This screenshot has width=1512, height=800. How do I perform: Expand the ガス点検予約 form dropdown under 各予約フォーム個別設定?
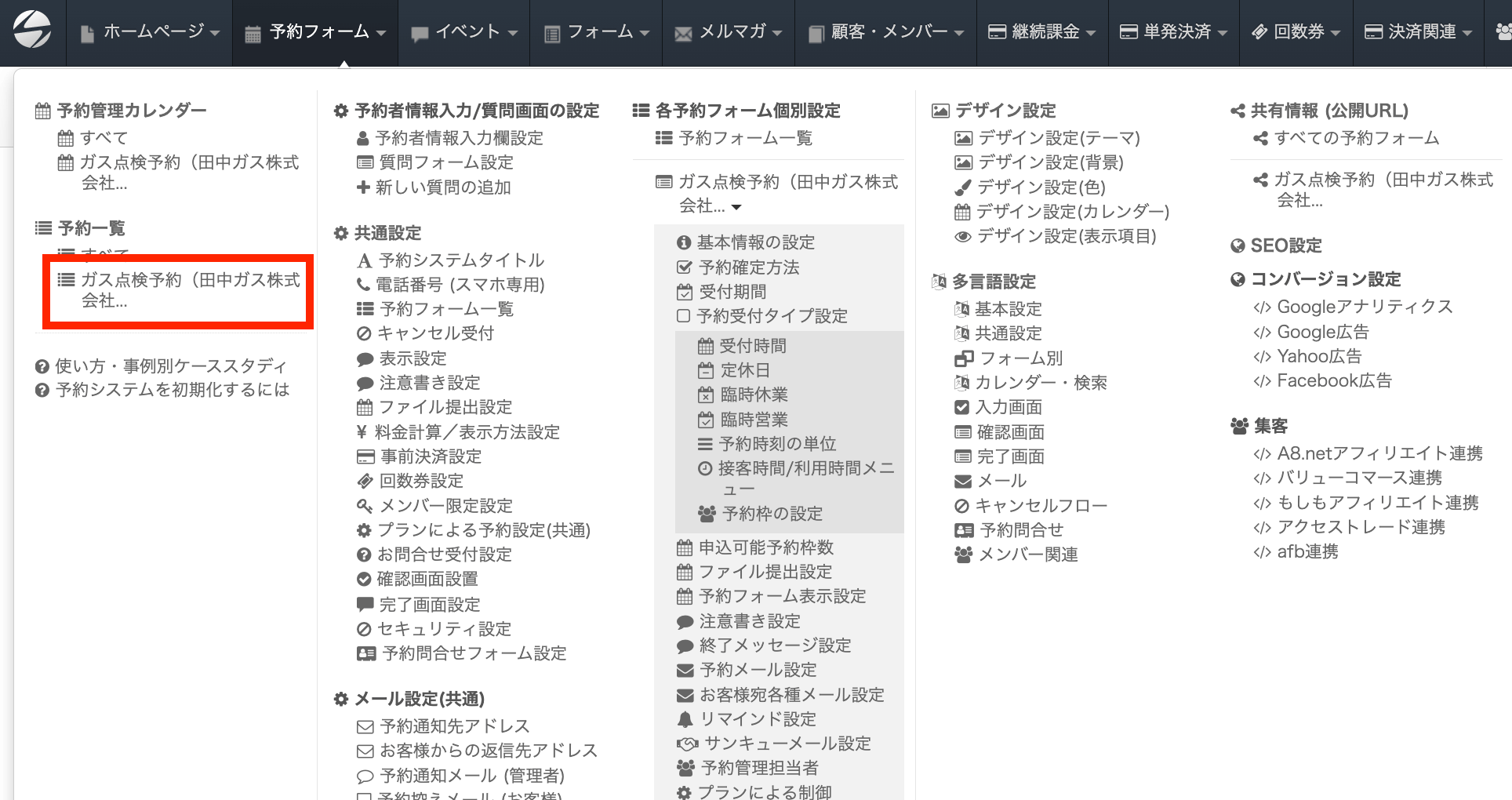tap(736, 207)
